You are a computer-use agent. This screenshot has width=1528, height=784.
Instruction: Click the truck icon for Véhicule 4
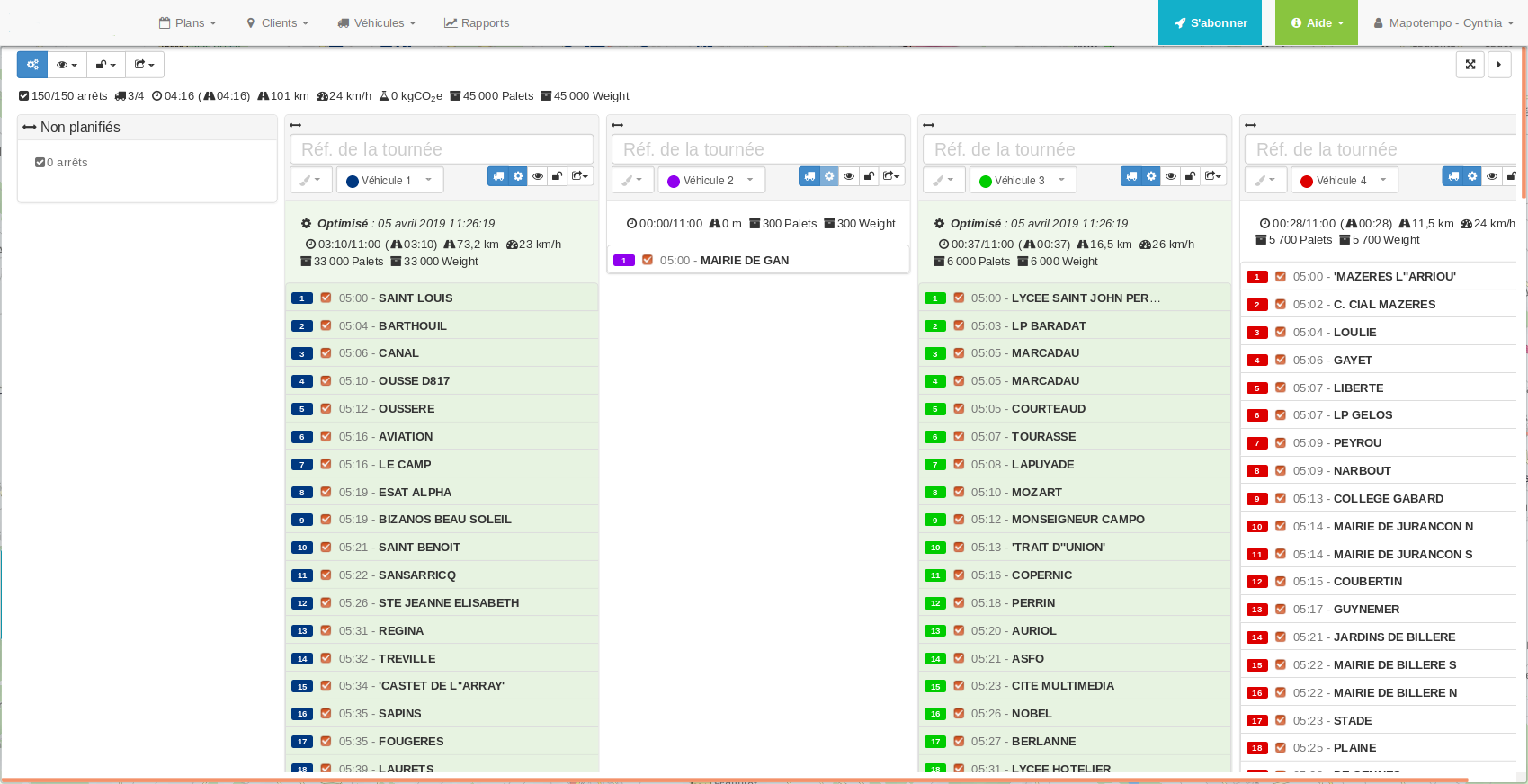click(x=1453, y=176)
